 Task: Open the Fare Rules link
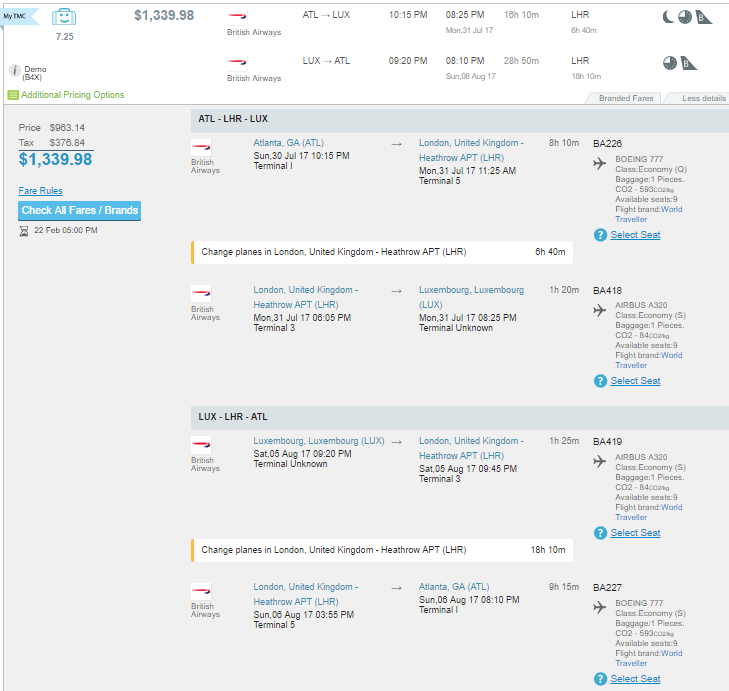tap(40, 191)
